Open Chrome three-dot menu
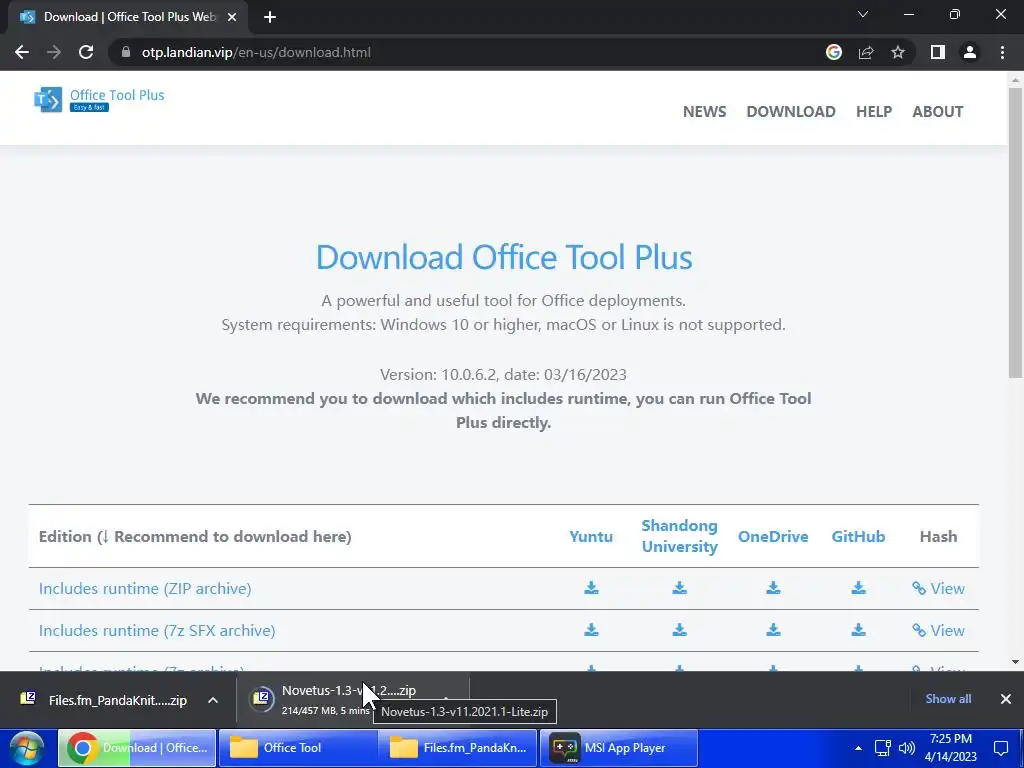Image resolution: width=1024 pixels, height=768 pixels. 1002,52
